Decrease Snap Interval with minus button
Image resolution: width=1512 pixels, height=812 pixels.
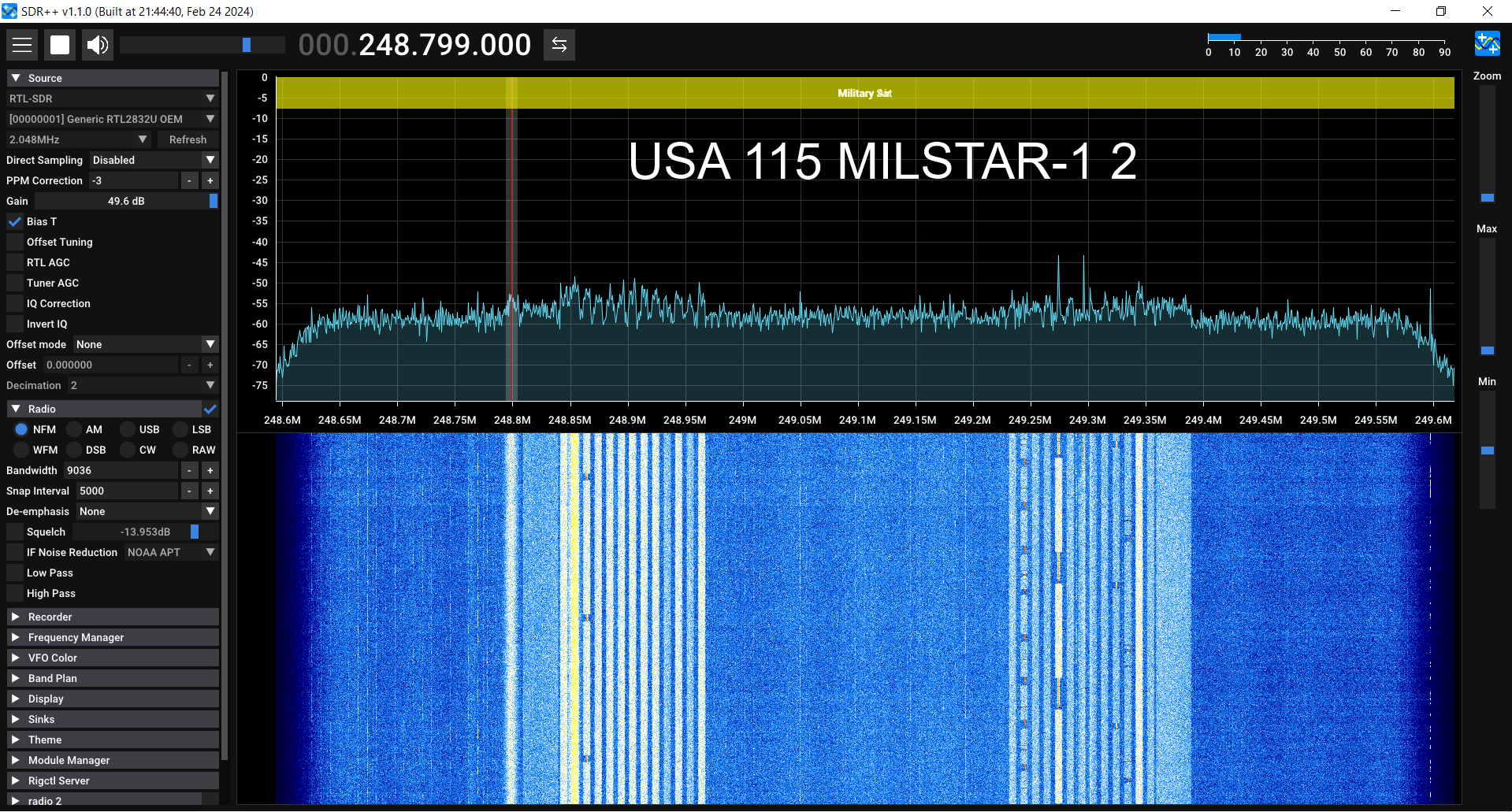point(189,491)
